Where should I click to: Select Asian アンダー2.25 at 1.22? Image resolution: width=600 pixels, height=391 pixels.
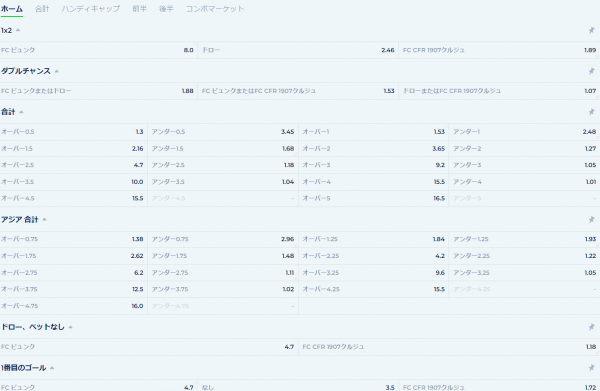click(x=525, y=256)
